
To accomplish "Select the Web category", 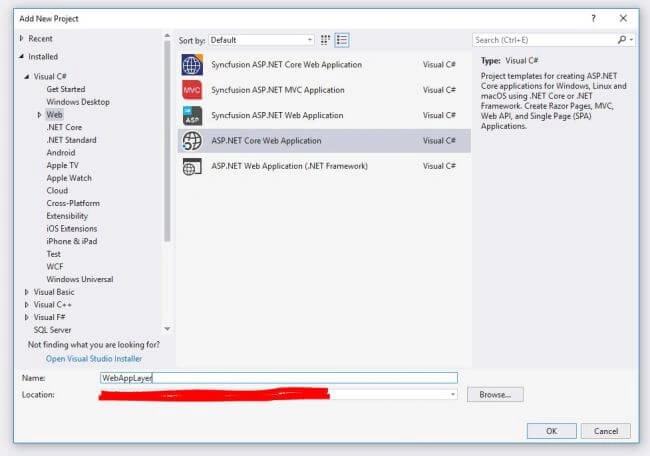I will [54, 115].
